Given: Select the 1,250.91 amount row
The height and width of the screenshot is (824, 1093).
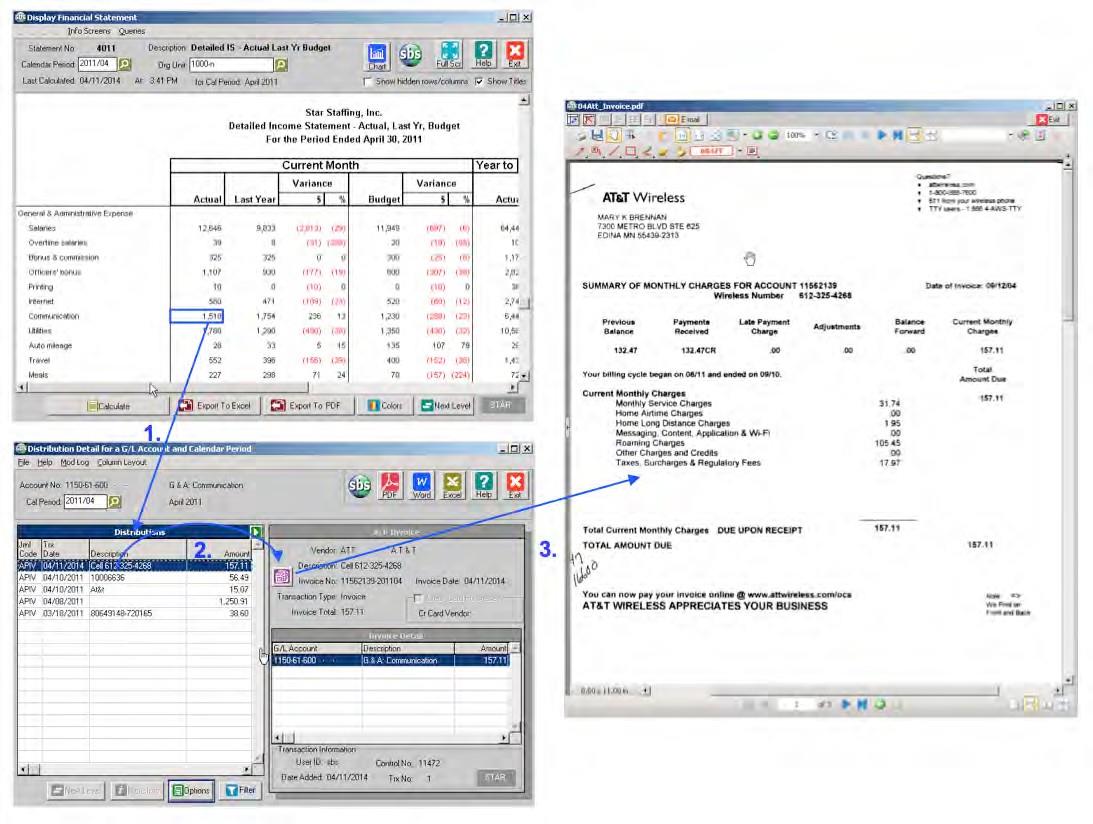Looking at the screenshot, I should [134, 602].
